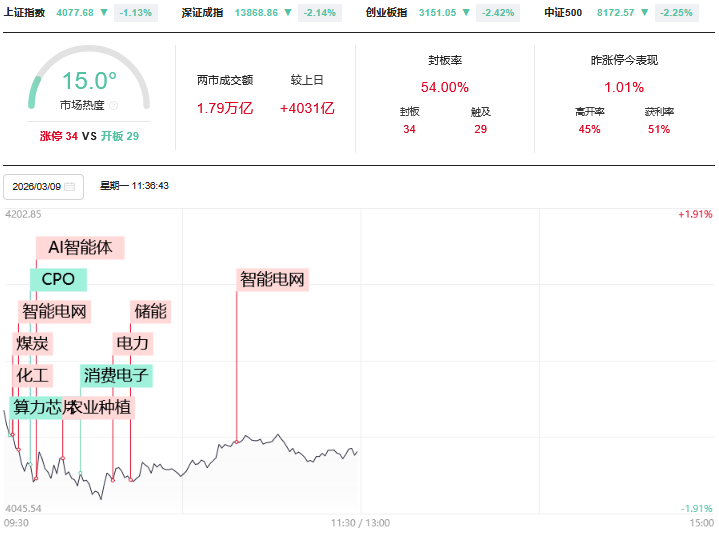The height and width of the screenshot is (536, 719).
Task: Click the 储能 sector label
Action: tap(150, 311)
